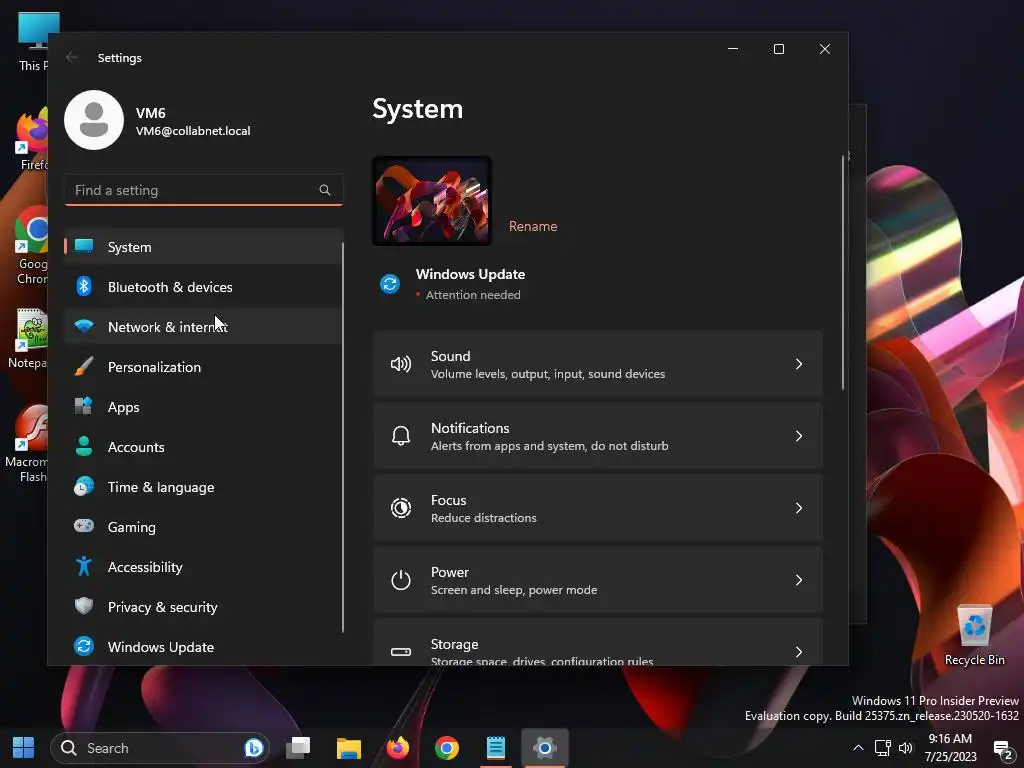1024x768 pixels.
Task: Expand the Focus row chevron
Action: 799,507
